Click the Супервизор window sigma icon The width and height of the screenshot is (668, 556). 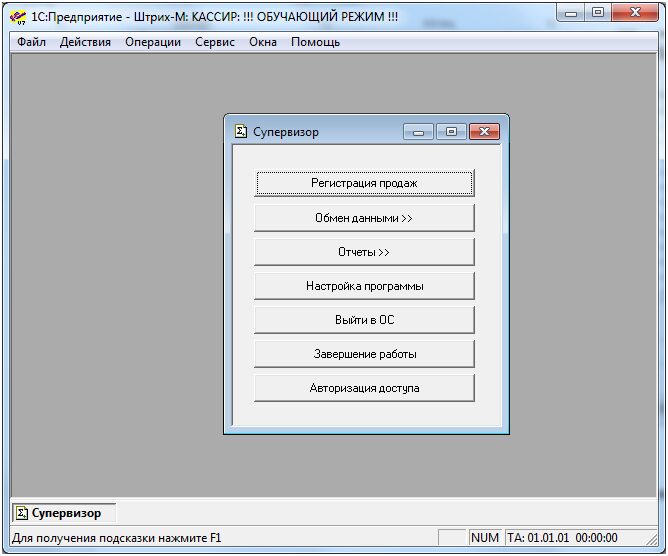(x=241, y=131)
